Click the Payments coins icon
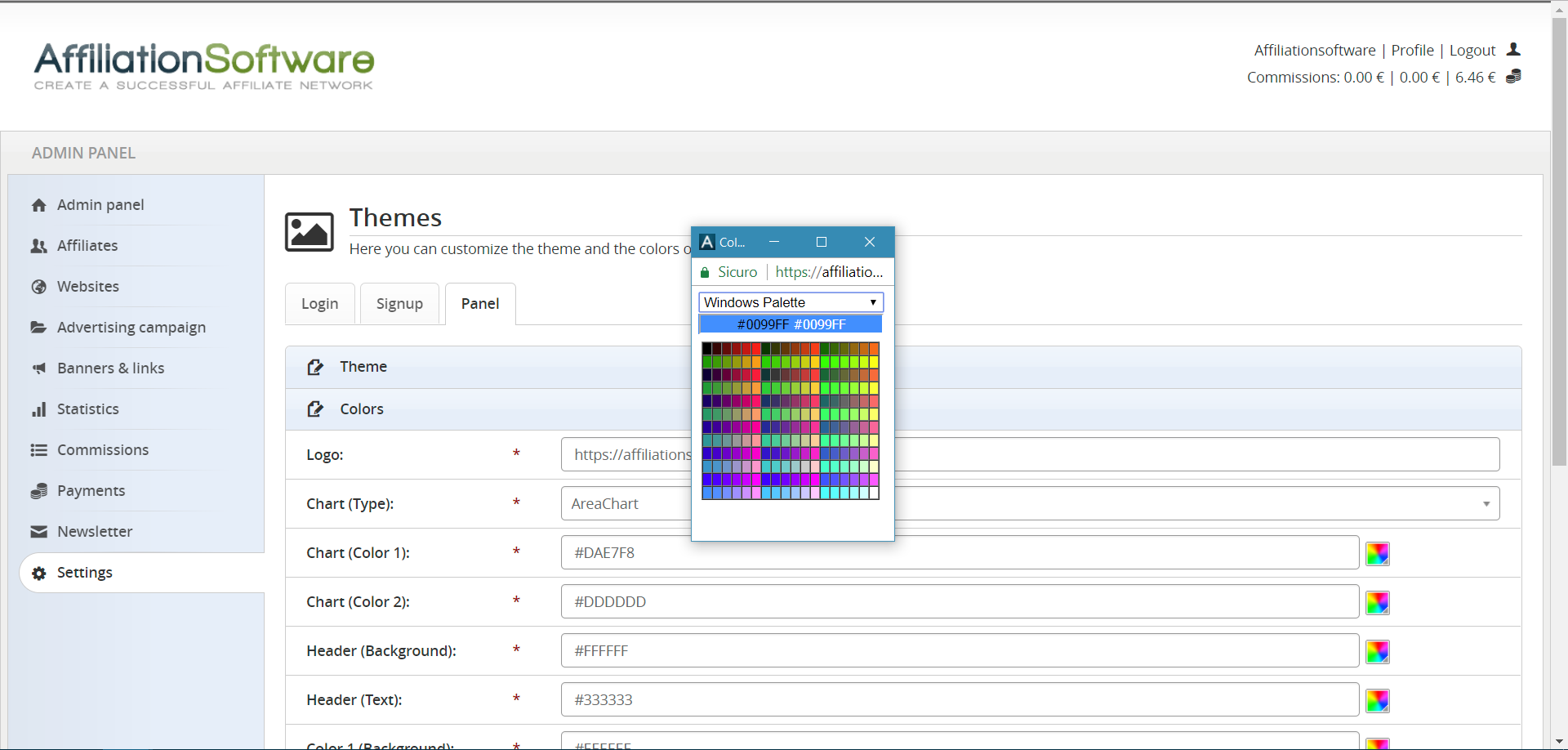The image size is (1568, 750). (x=38, y=491)
